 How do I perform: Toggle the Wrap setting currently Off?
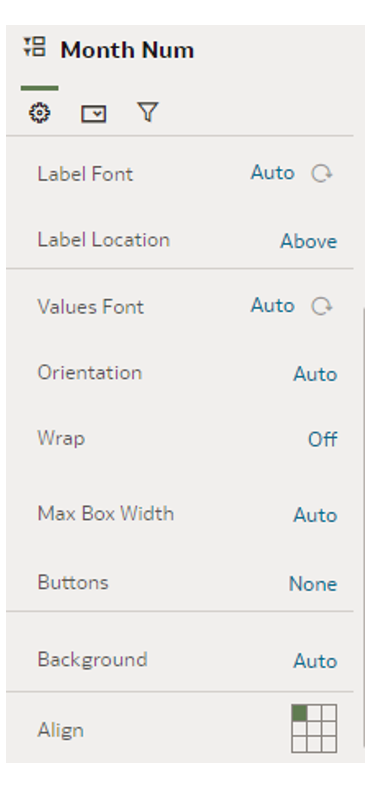[x=322, y=439]
